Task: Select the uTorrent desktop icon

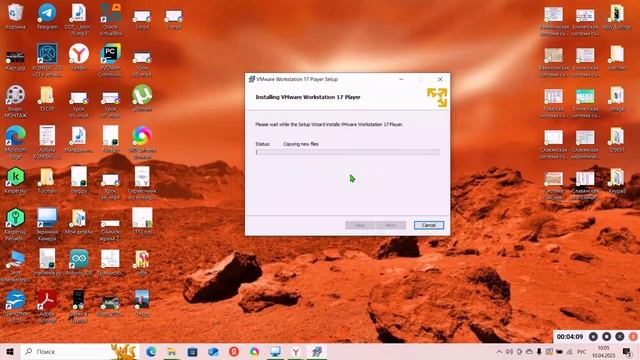Action: click(x=142, y=98)
